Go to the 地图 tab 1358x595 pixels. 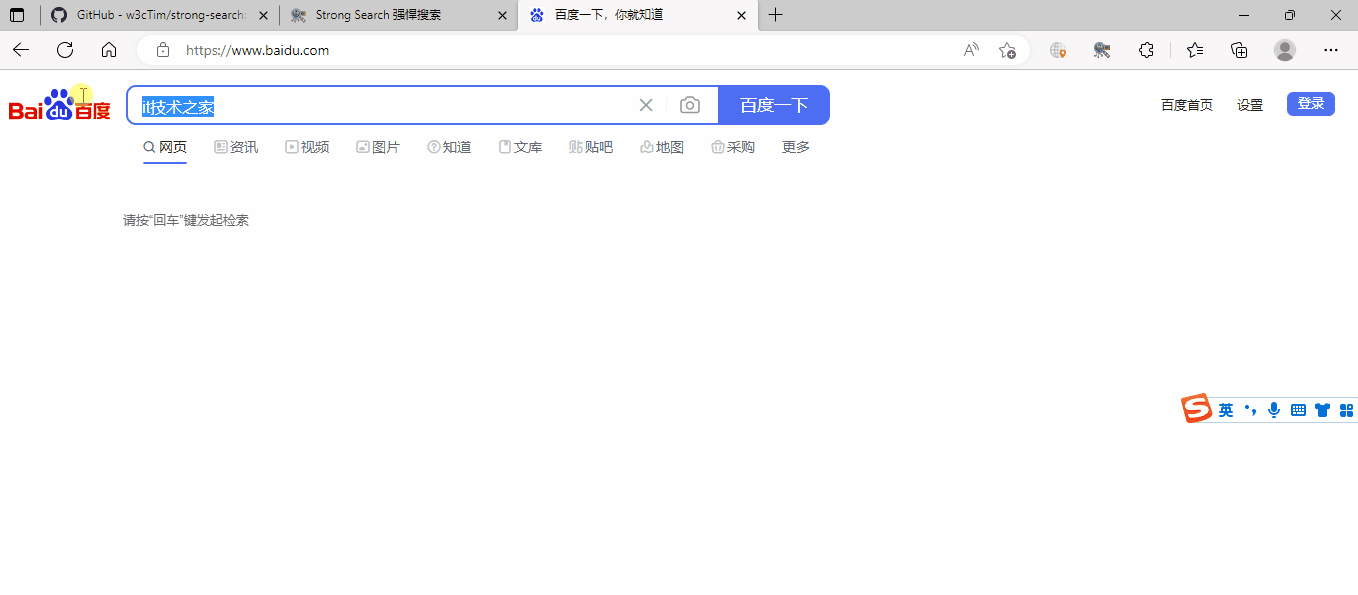pyautogui.click(x=662, y=147)
